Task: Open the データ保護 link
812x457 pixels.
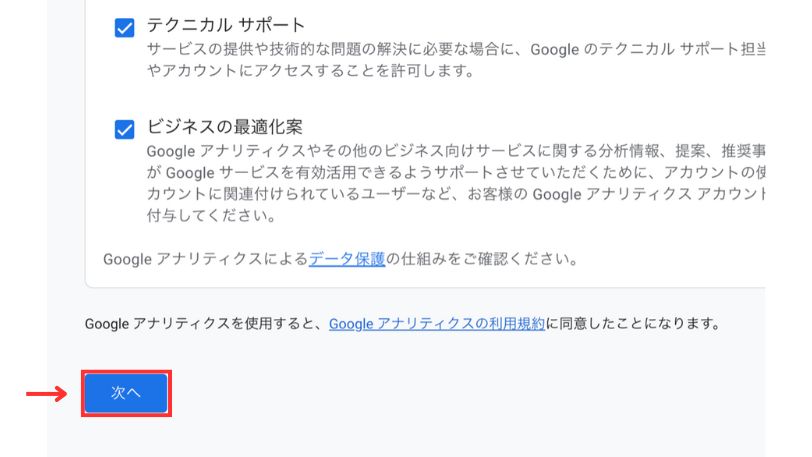Action: tap(347, 259)
